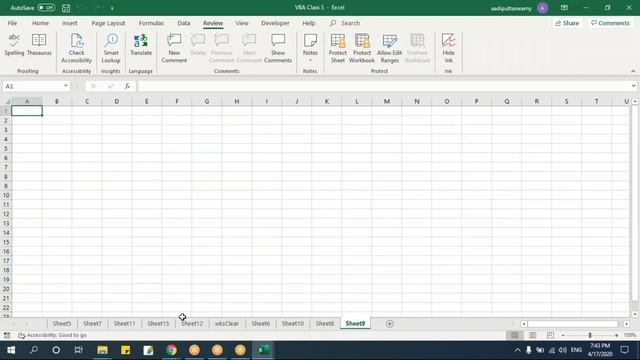Screen dimensions: 640x360
Task: Click the user account avatar
Action: coord(542,8)
